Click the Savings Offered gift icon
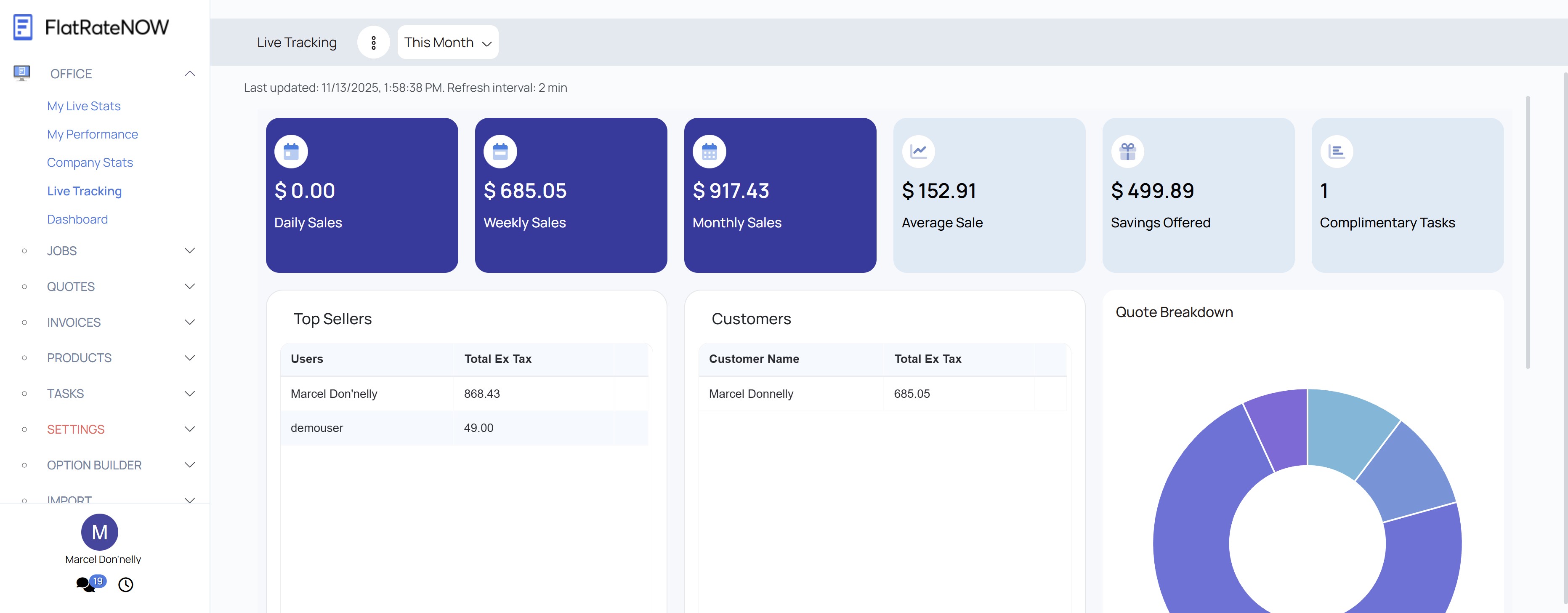The height and width of the screenshot is (613, 1568). pyautogui.click(x=1127, y=152)
